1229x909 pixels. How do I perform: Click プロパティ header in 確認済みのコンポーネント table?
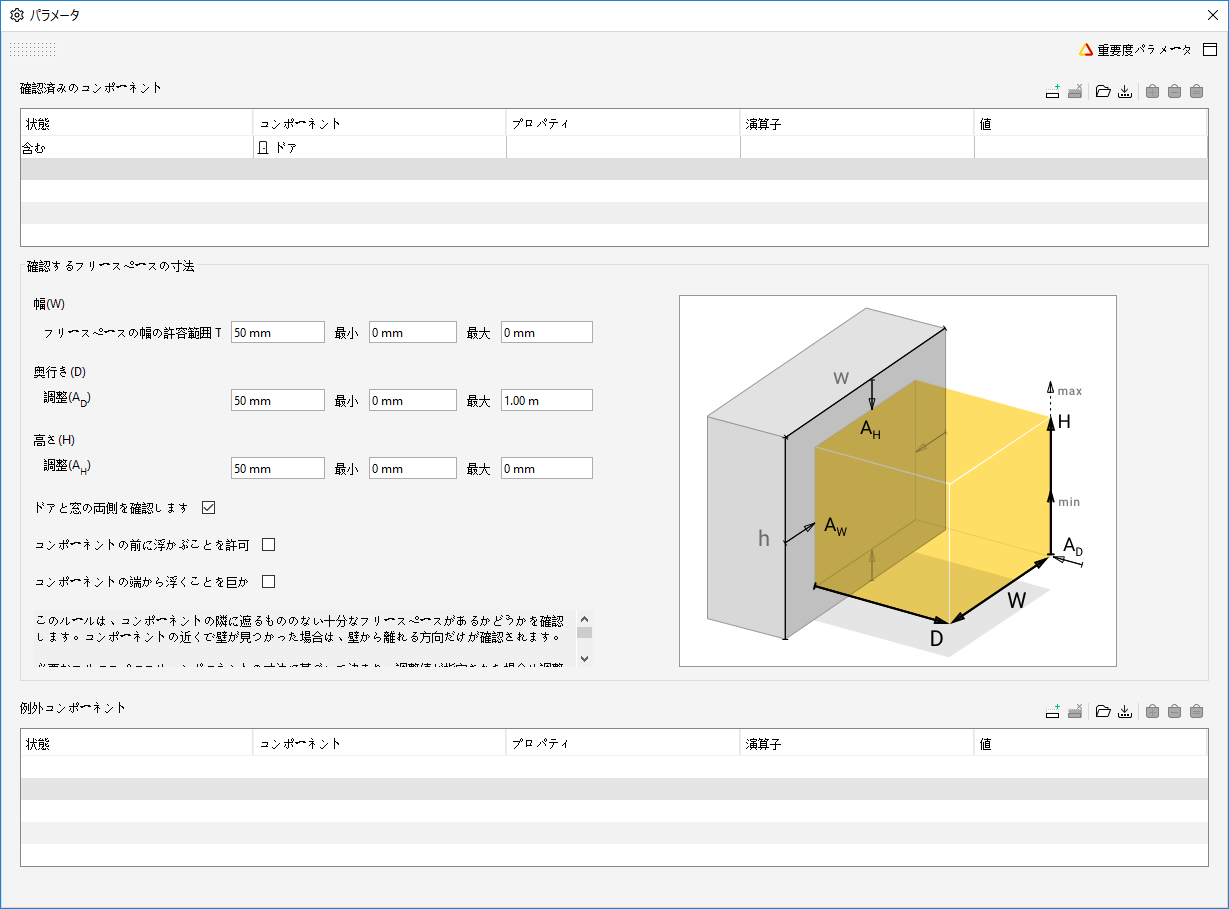pos(624,123)
